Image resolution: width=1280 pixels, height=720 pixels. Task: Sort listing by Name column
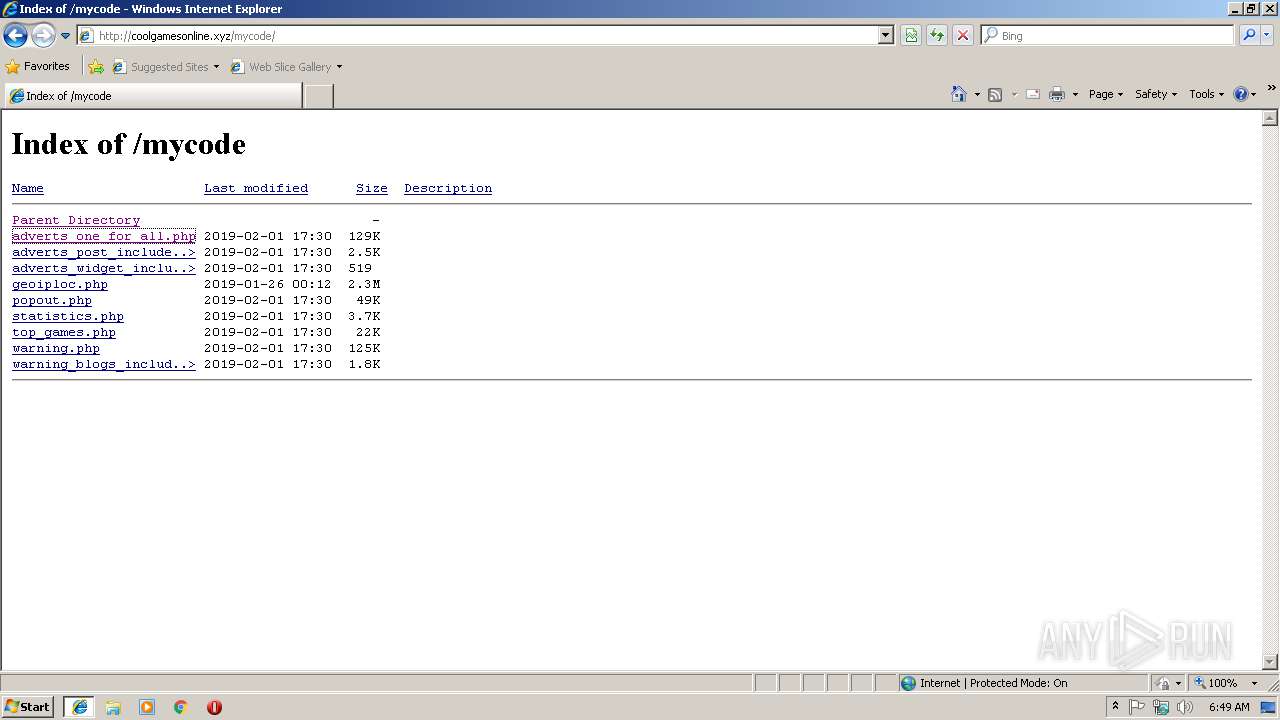tap(28, 188)
